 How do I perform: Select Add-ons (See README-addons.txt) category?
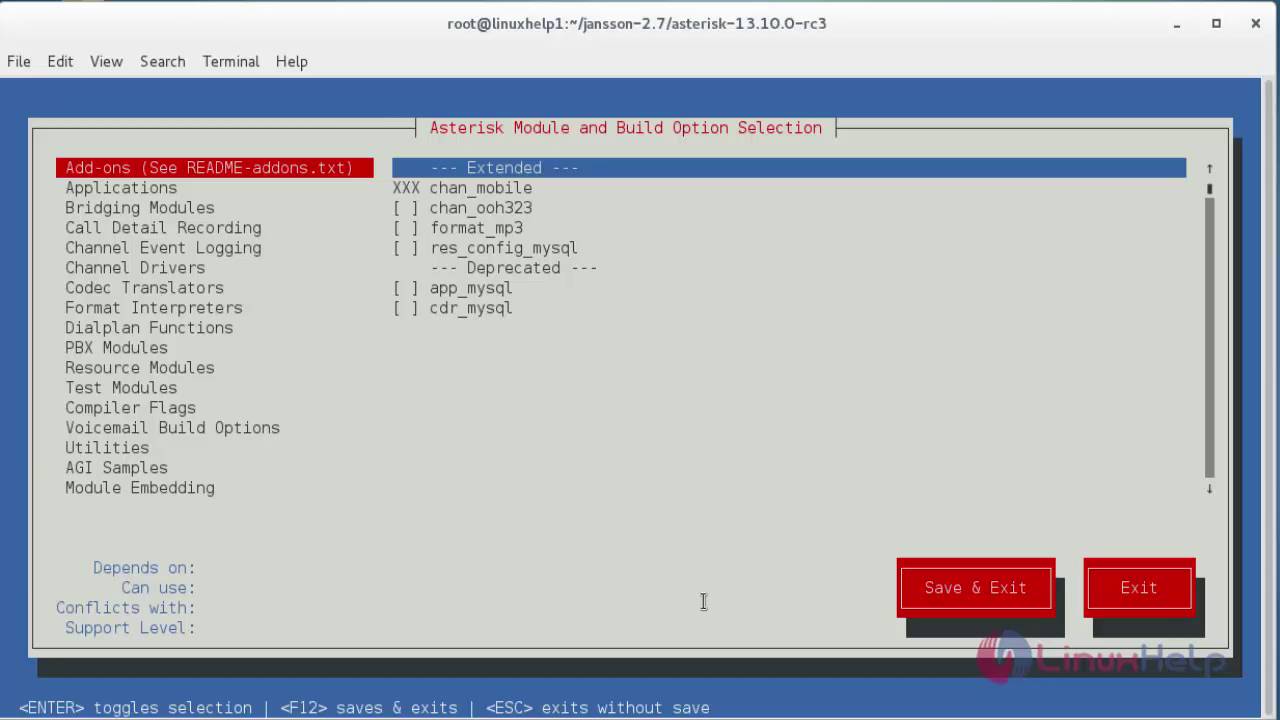[215, 168]
